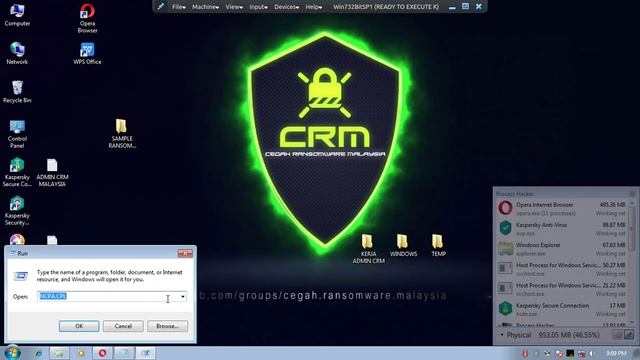The image size is (640, 360).
Task: Select the KERJA ADMIN CRM folder
Action: [x=368, y=248]
